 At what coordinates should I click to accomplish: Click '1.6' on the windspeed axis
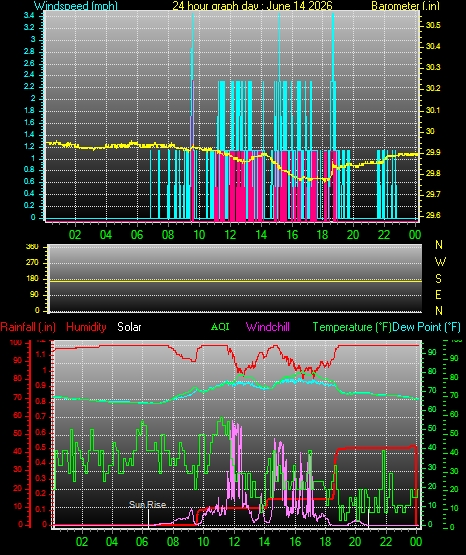(29, 122)
